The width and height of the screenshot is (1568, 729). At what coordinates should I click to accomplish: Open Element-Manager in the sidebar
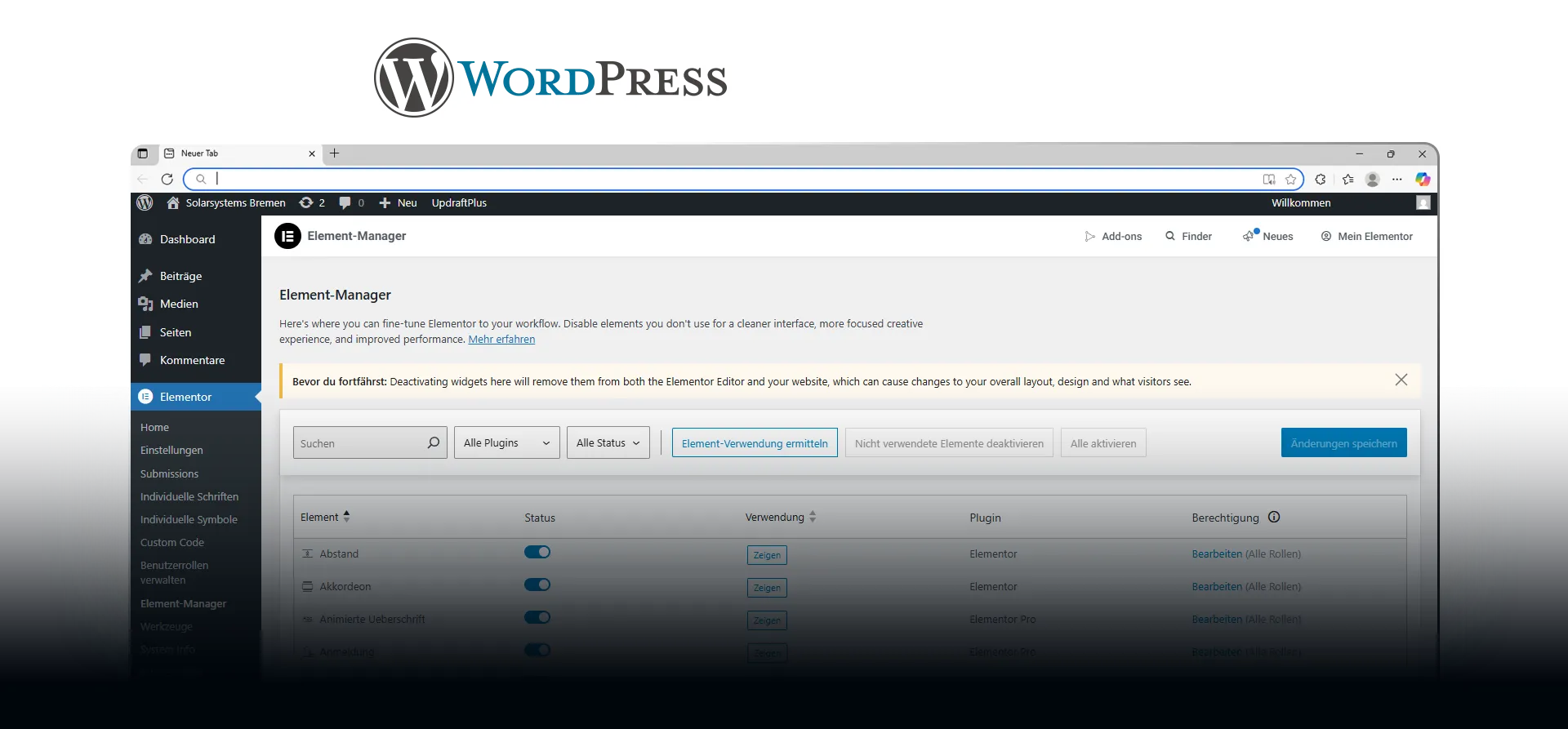coord(183,603)
